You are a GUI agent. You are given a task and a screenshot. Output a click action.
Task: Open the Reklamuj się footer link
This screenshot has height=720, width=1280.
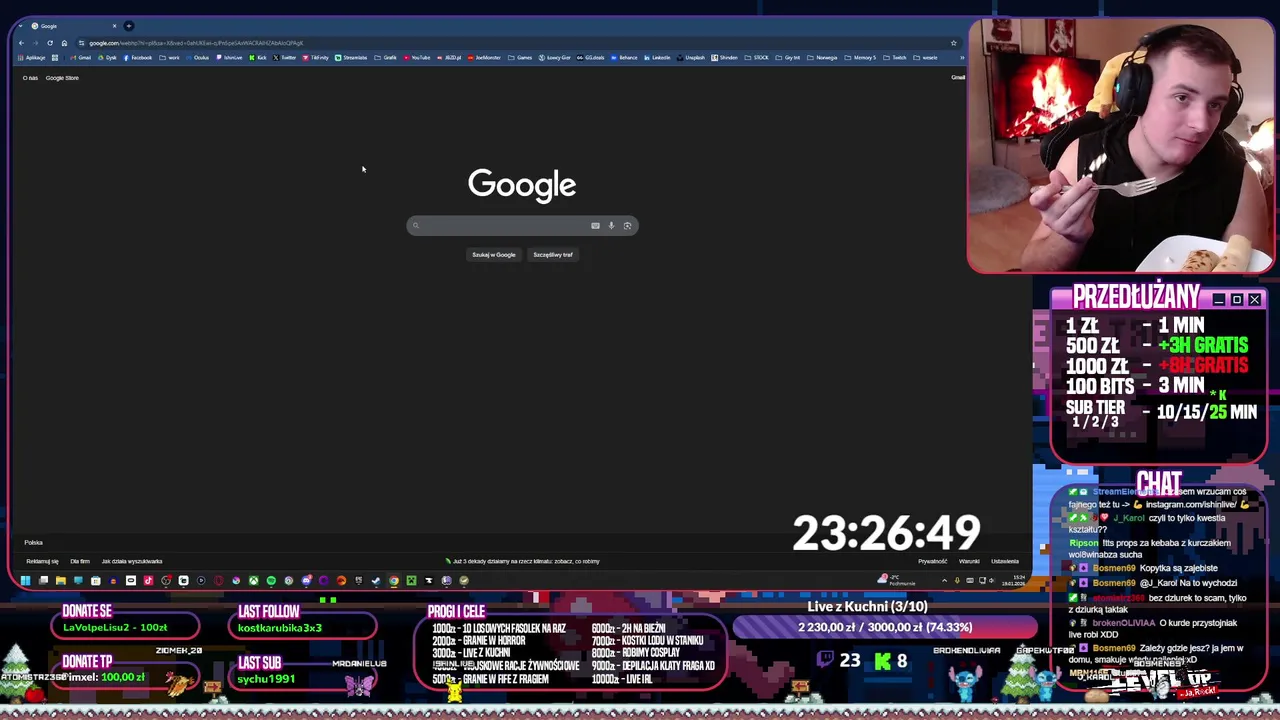42,561
